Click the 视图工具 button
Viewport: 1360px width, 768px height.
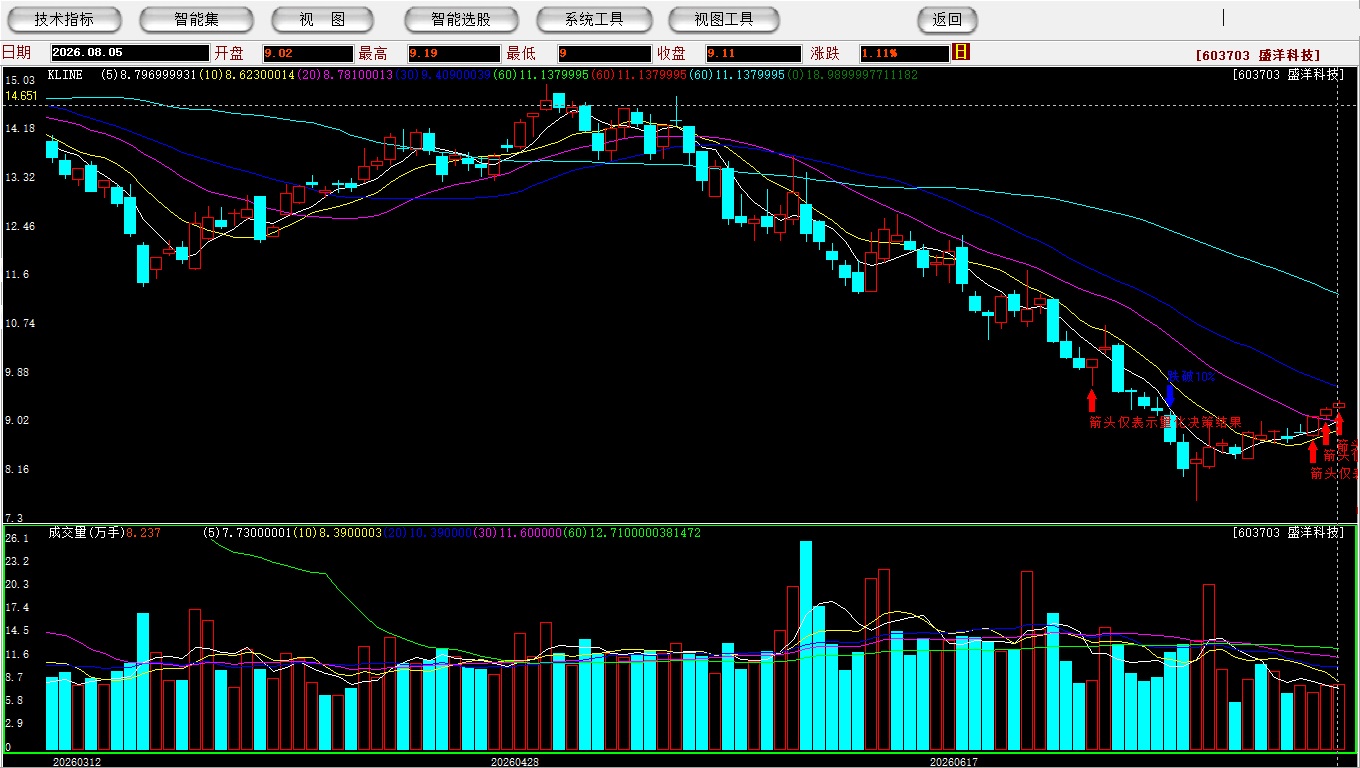pyautogui.click(x=724, y=19)
